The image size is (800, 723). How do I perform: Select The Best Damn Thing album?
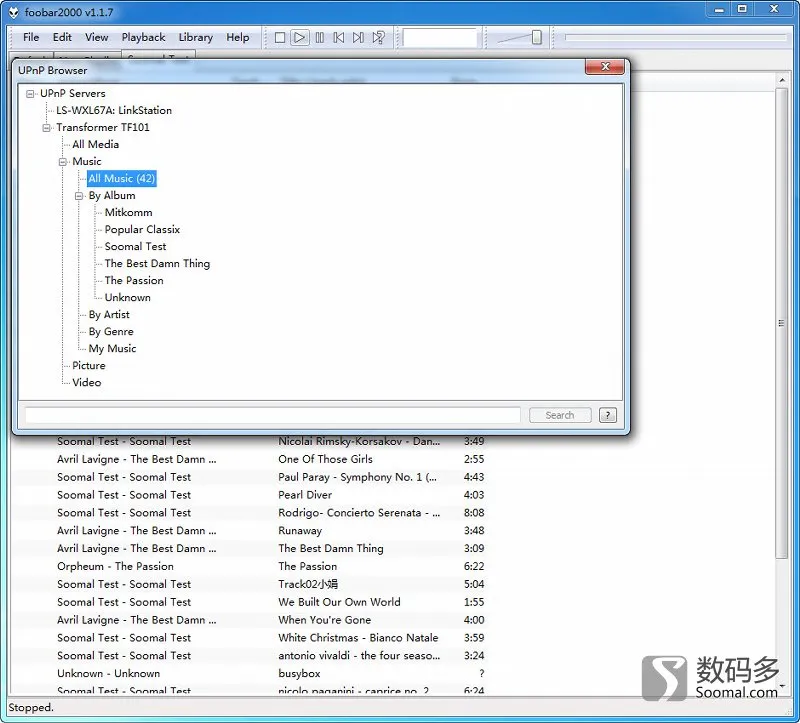pyautogui.click(x=157, y=263)
